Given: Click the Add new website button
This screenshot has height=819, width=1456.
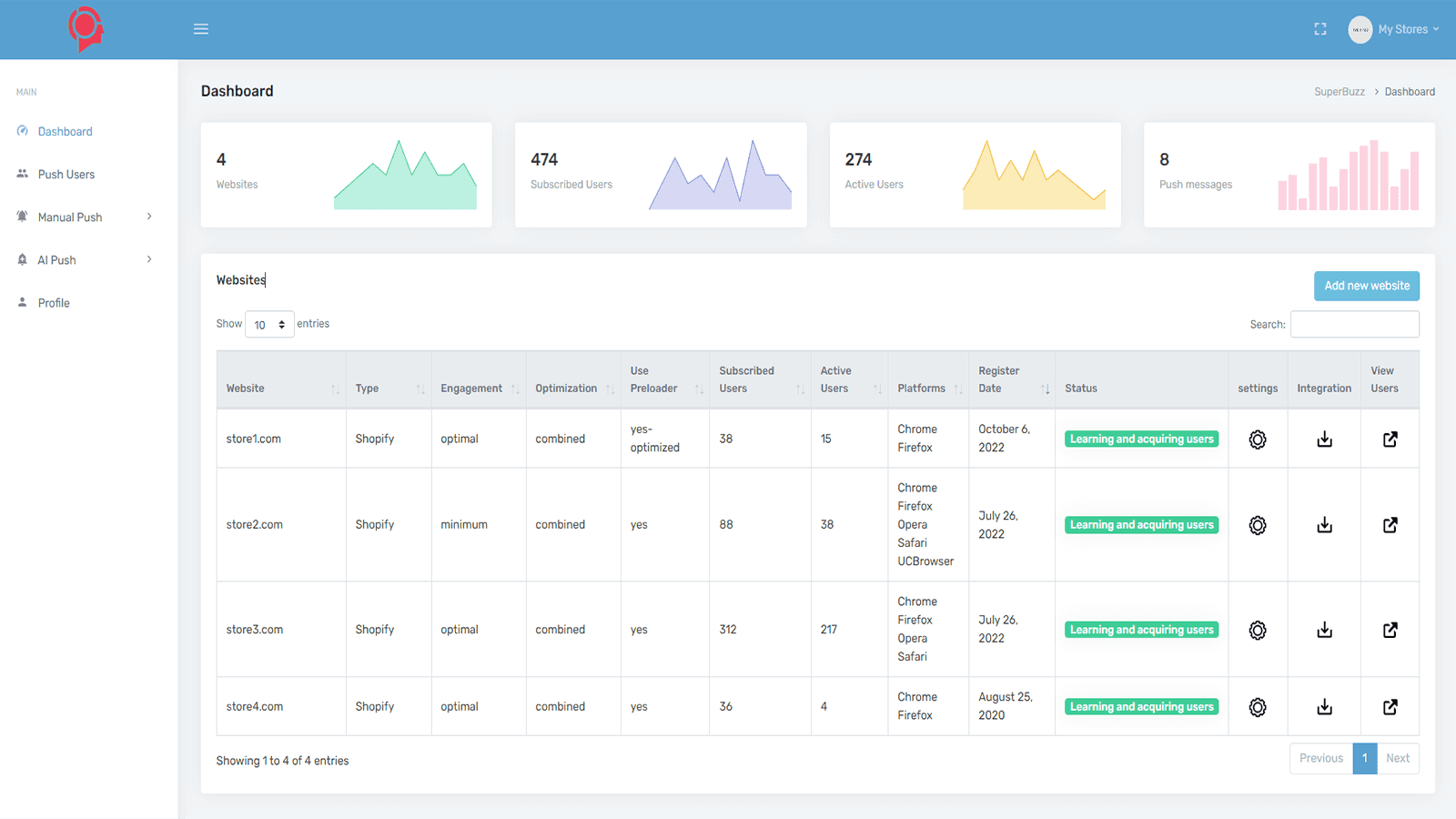Looking at the screenshot, I should tap(1366, 286).
